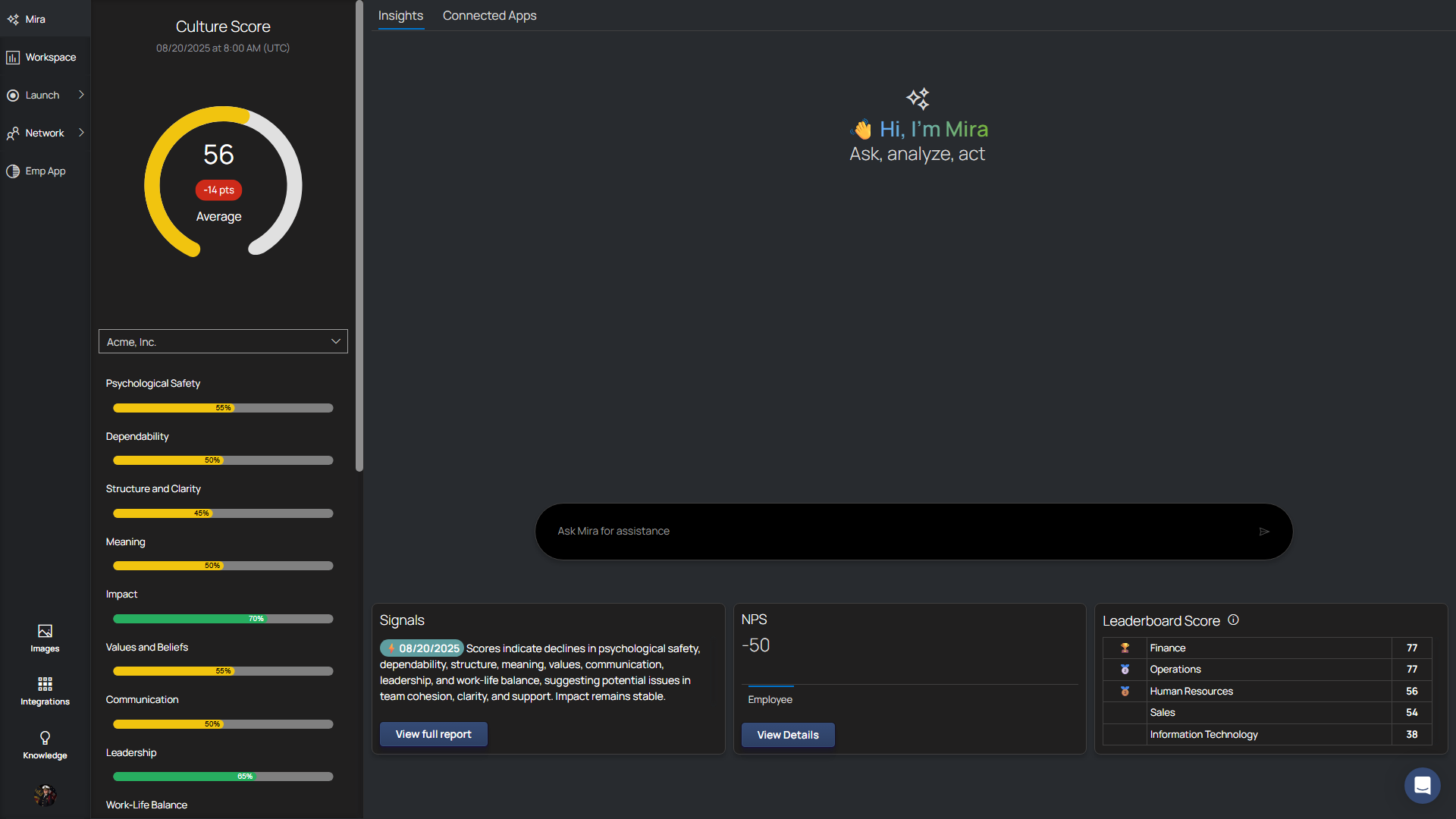The image size is (1456, 819).
Task: Click the Leaderboard Score info icon
Action: 1233,620
